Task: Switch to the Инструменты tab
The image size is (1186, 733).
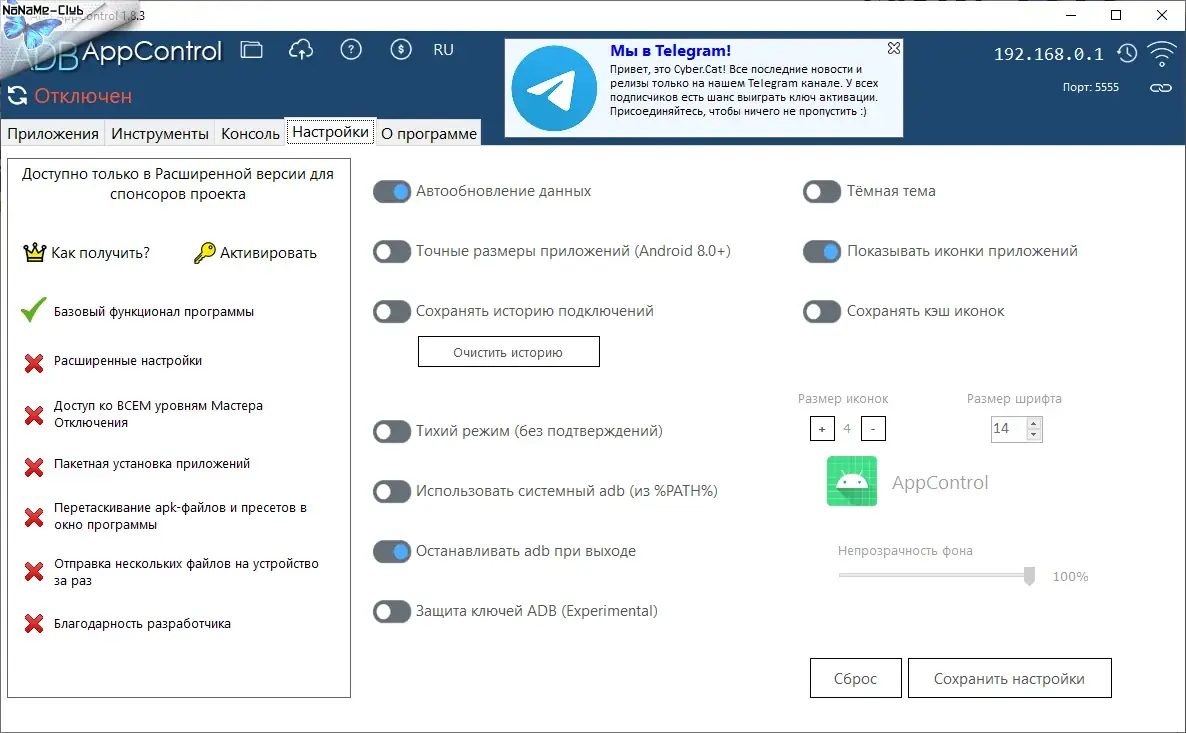Action: [x=160, y=134]
